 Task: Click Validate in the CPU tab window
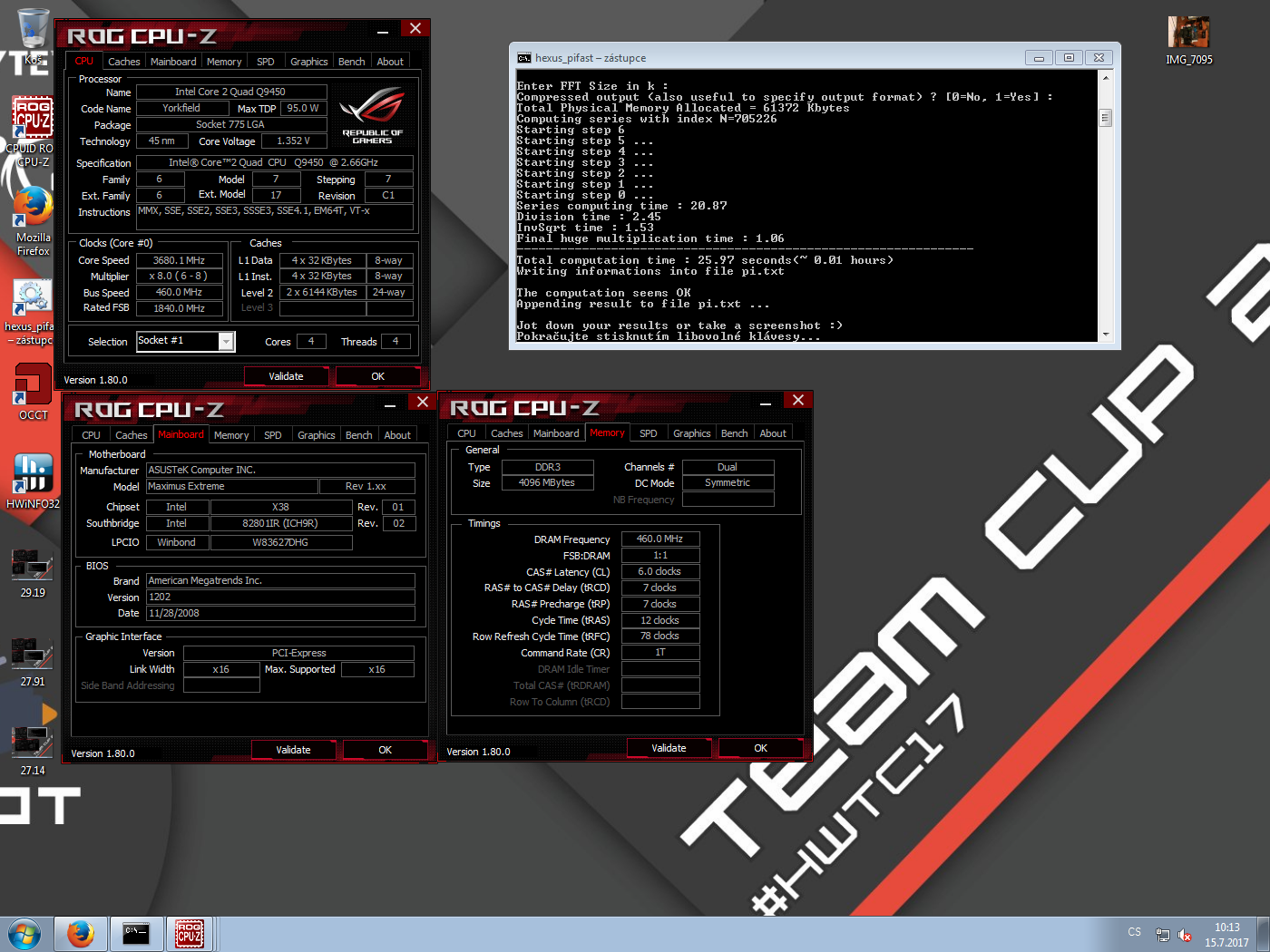(x=287, y=376)
